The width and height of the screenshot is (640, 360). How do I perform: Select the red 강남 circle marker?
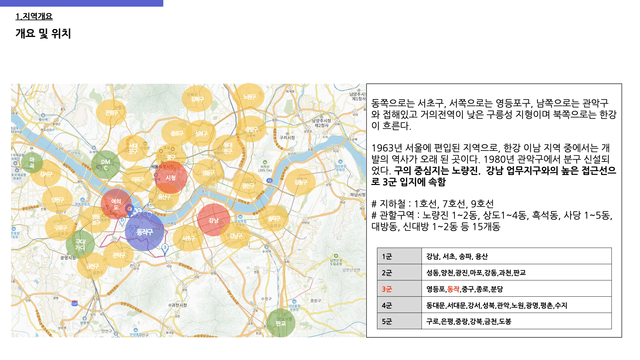click(x=213, y=220)
